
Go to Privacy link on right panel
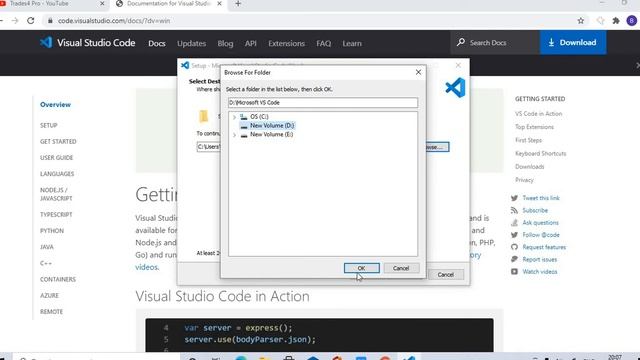click(524, 180)
